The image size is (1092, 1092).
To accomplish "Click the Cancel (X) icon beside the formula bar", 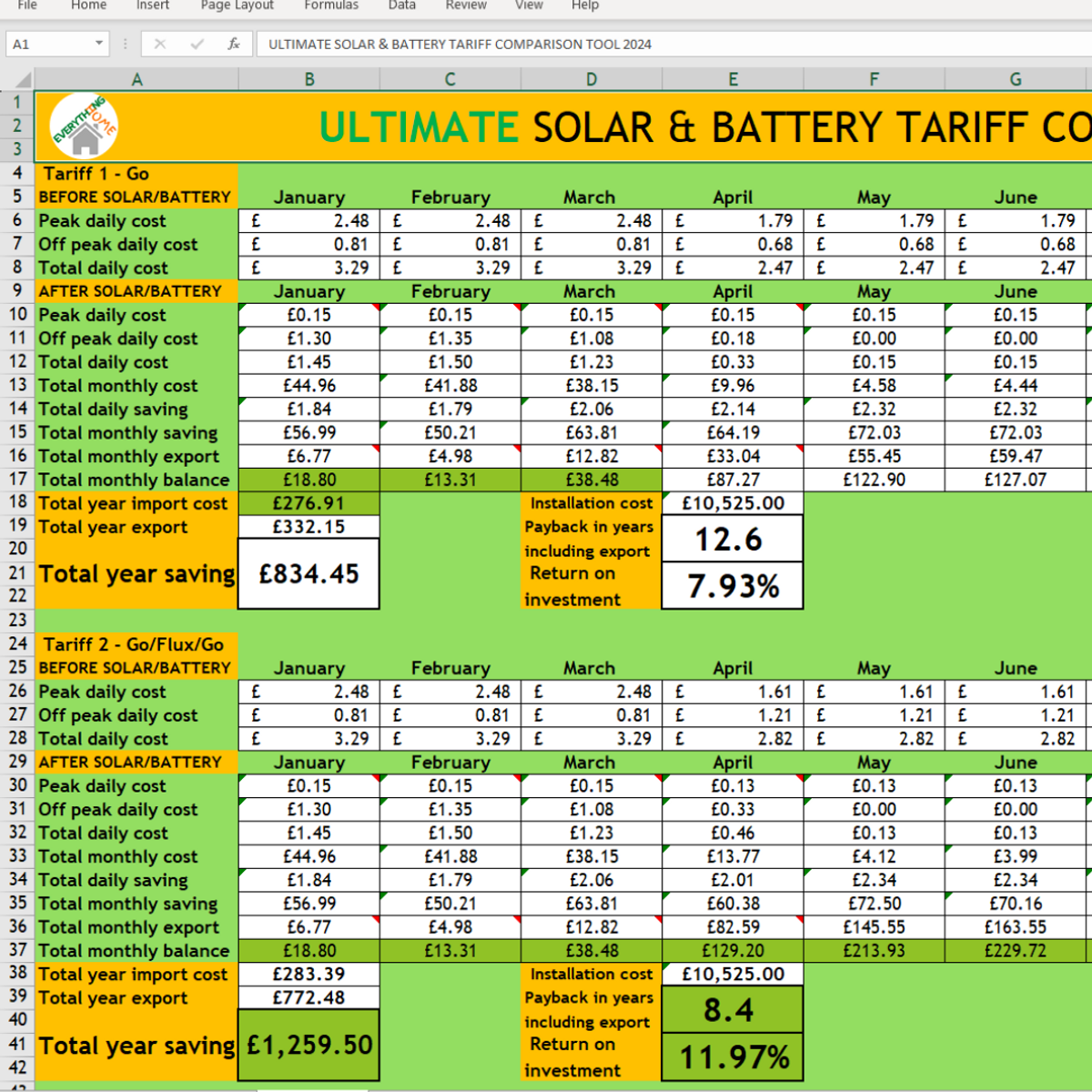I will (x=159, y=43).
